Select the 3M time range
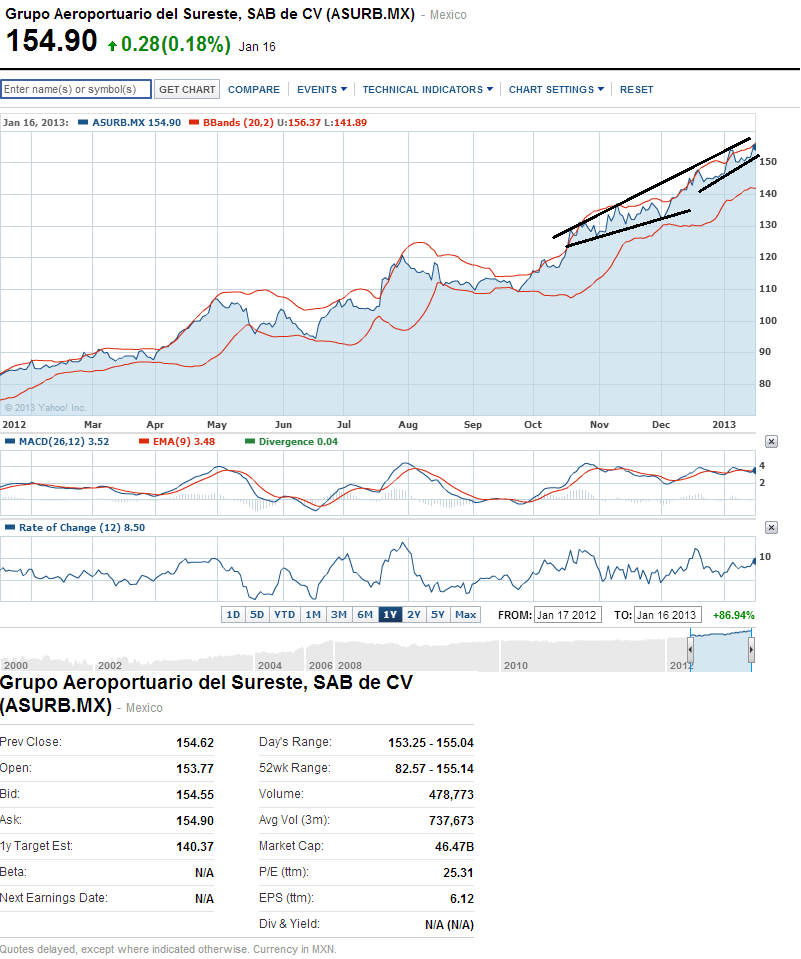 (x=339, y=615)
